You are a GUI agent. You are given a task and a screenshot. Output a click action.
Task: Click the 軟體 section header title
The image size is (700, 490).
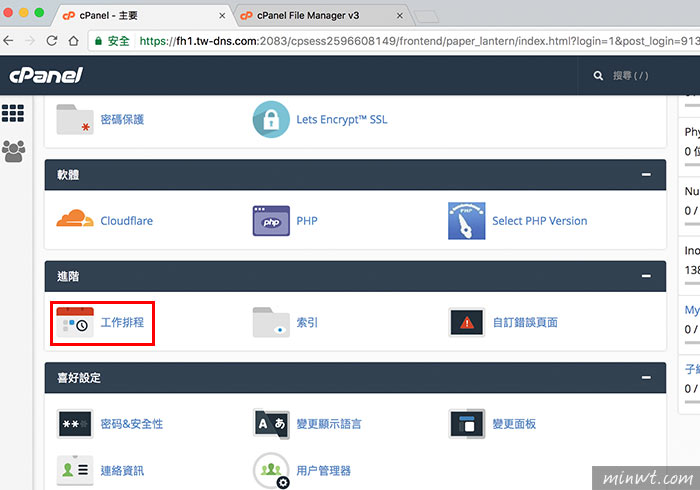click(x=68, y=174)
